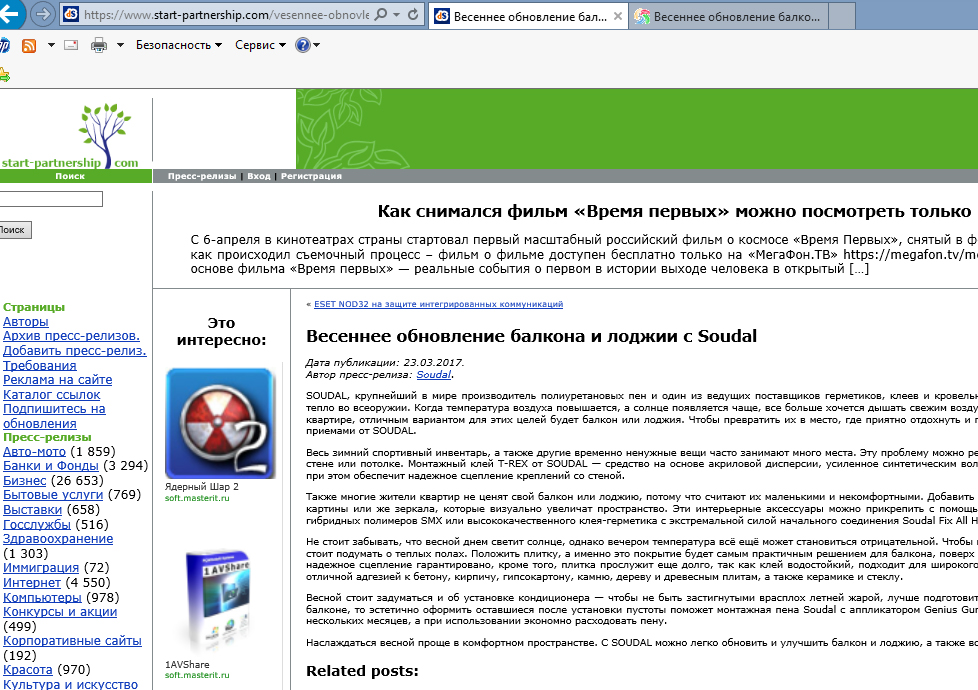Click the printer icon
The image size is (978, 690).
[x=99, y=45]
